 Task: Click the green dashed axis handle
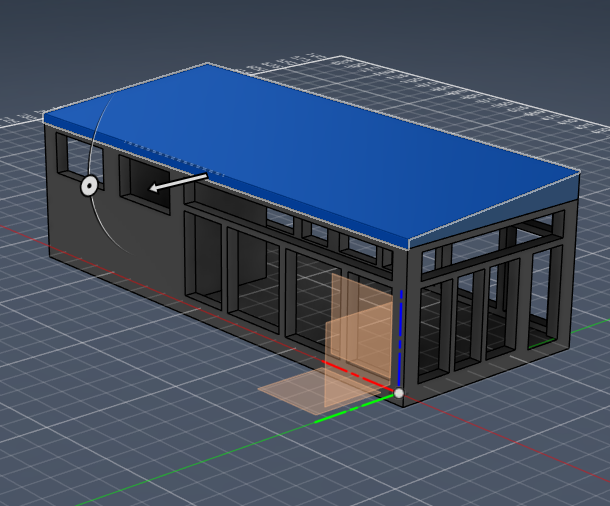tap(353, 409)
